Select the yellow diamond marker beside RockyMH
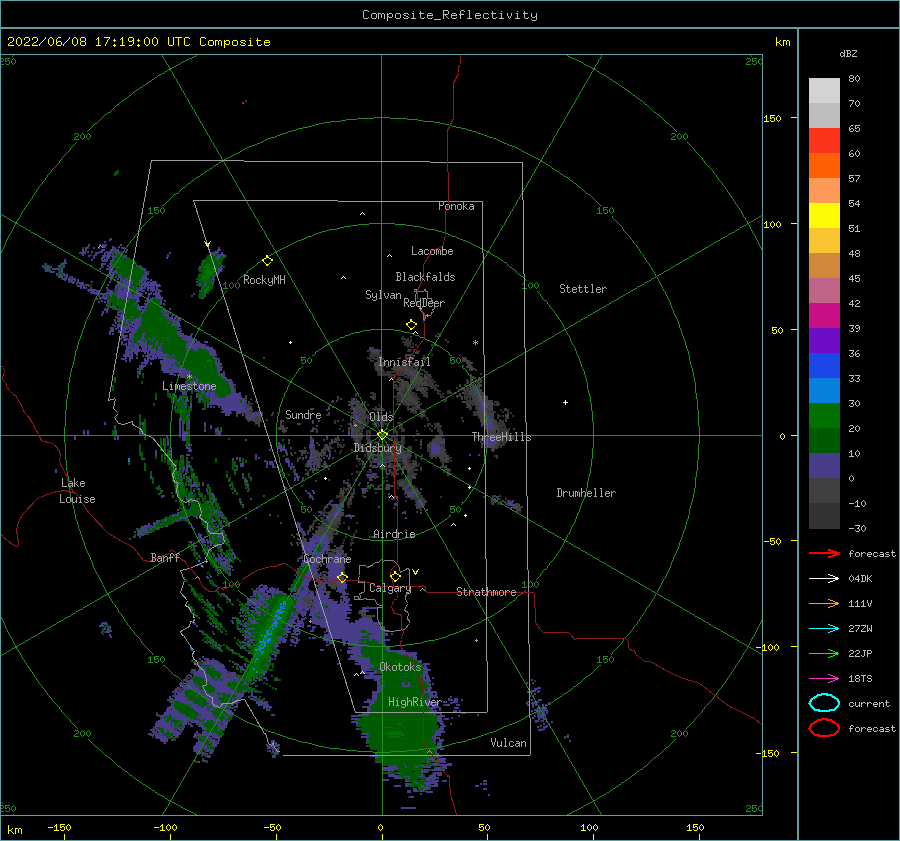The width and height of the screenshot is (900, 841). tap(267, 261)
